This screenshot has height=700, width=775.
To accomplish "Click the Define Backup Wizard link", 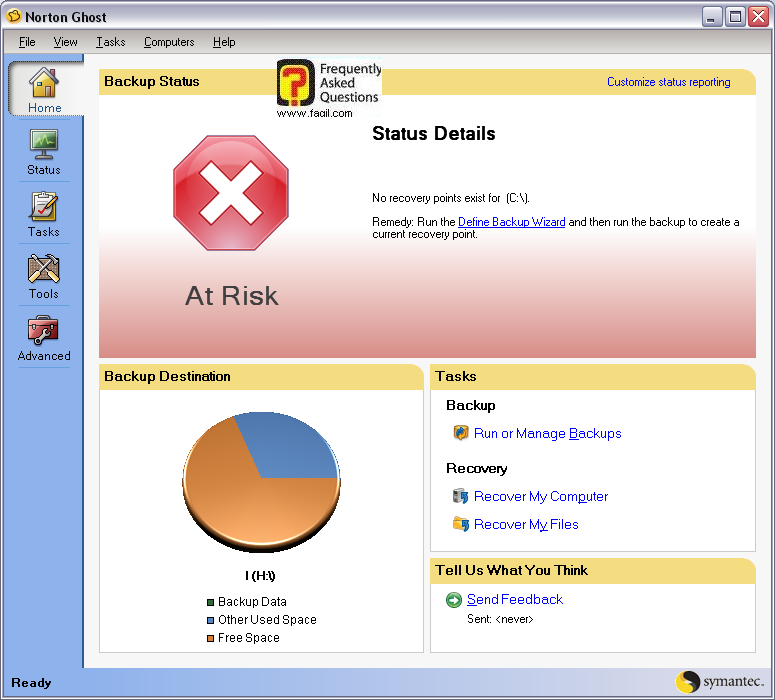I will pyautogui.click(x=511, y=222).
